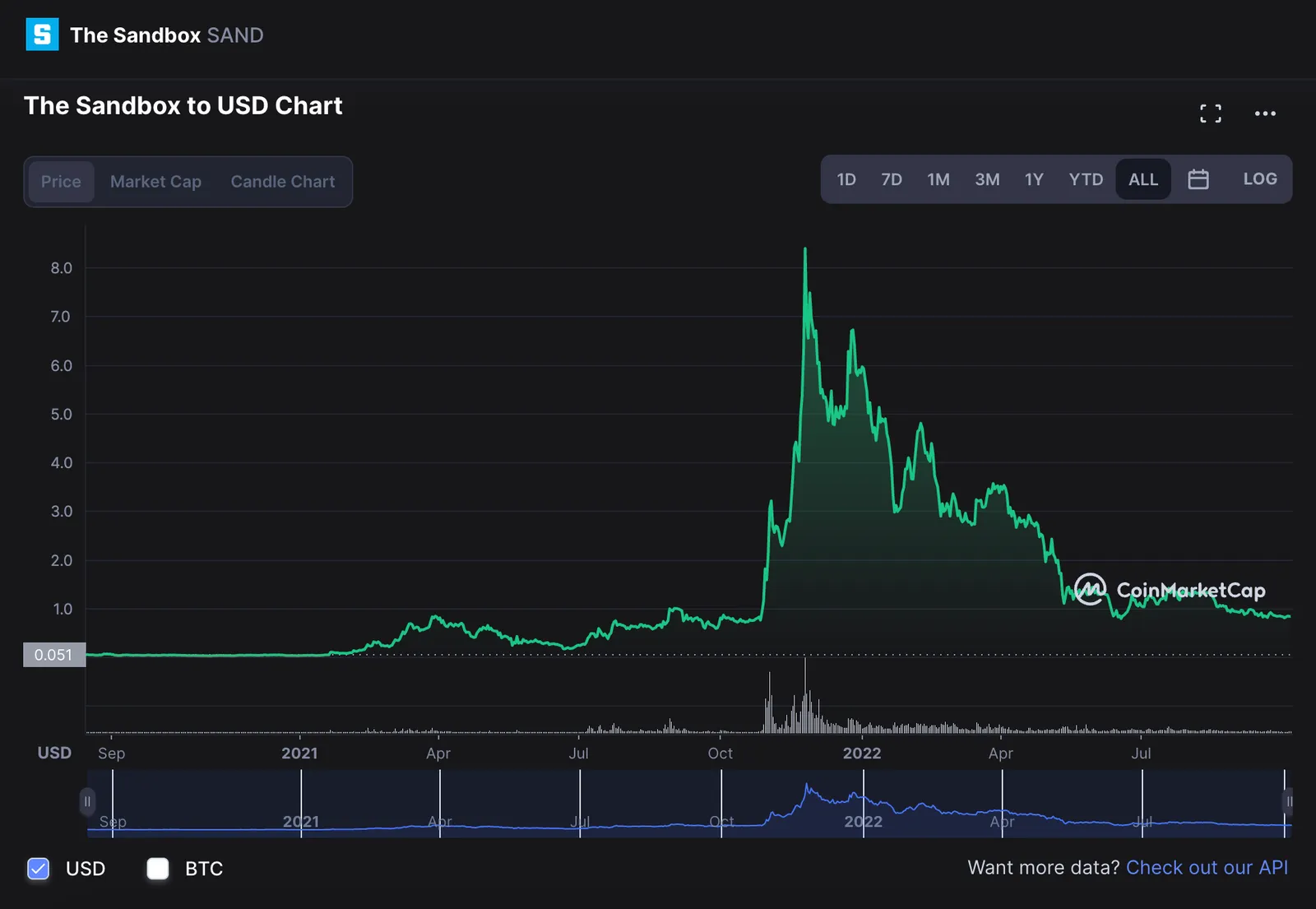Click The Sandbox SAND logo icon
Image resolution: width=1316 pixels, height=909 pixels.
(42, 35)
